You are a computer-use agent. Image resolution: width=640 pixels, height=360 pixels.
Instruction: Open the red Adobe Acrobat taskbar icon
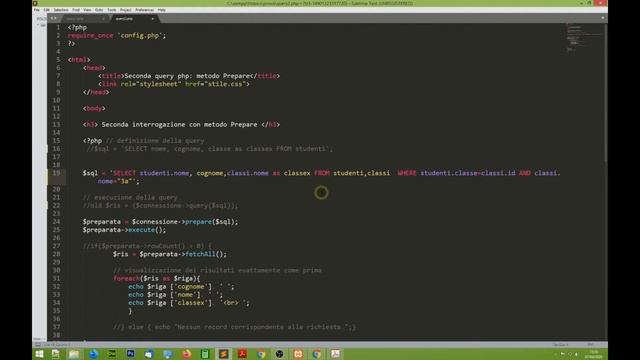(x=242, y=354)
